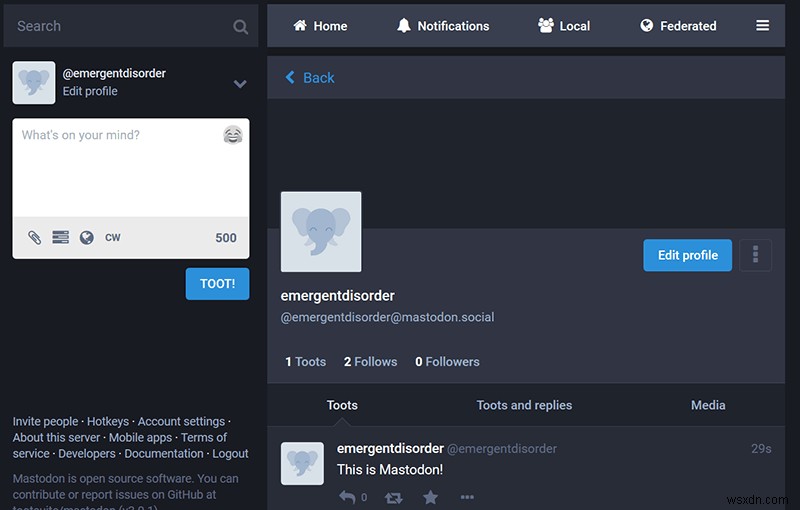Add a poll using the poll icon
Viewport: 800px width, 510px height.
tap(60, 237)
